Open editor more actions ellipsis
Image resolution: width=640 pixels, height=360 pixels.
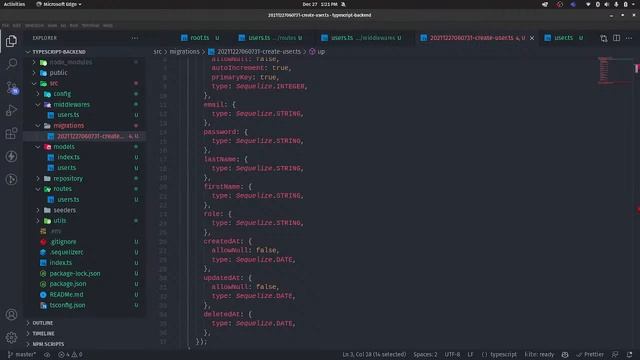pos(629,38)
